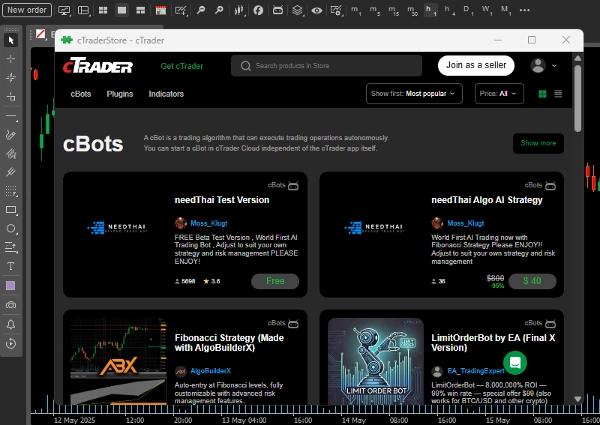The image size is (600, 425).
Task: Open the Get cTrader link
Action: pyautogui.click(x=182, y=66)
